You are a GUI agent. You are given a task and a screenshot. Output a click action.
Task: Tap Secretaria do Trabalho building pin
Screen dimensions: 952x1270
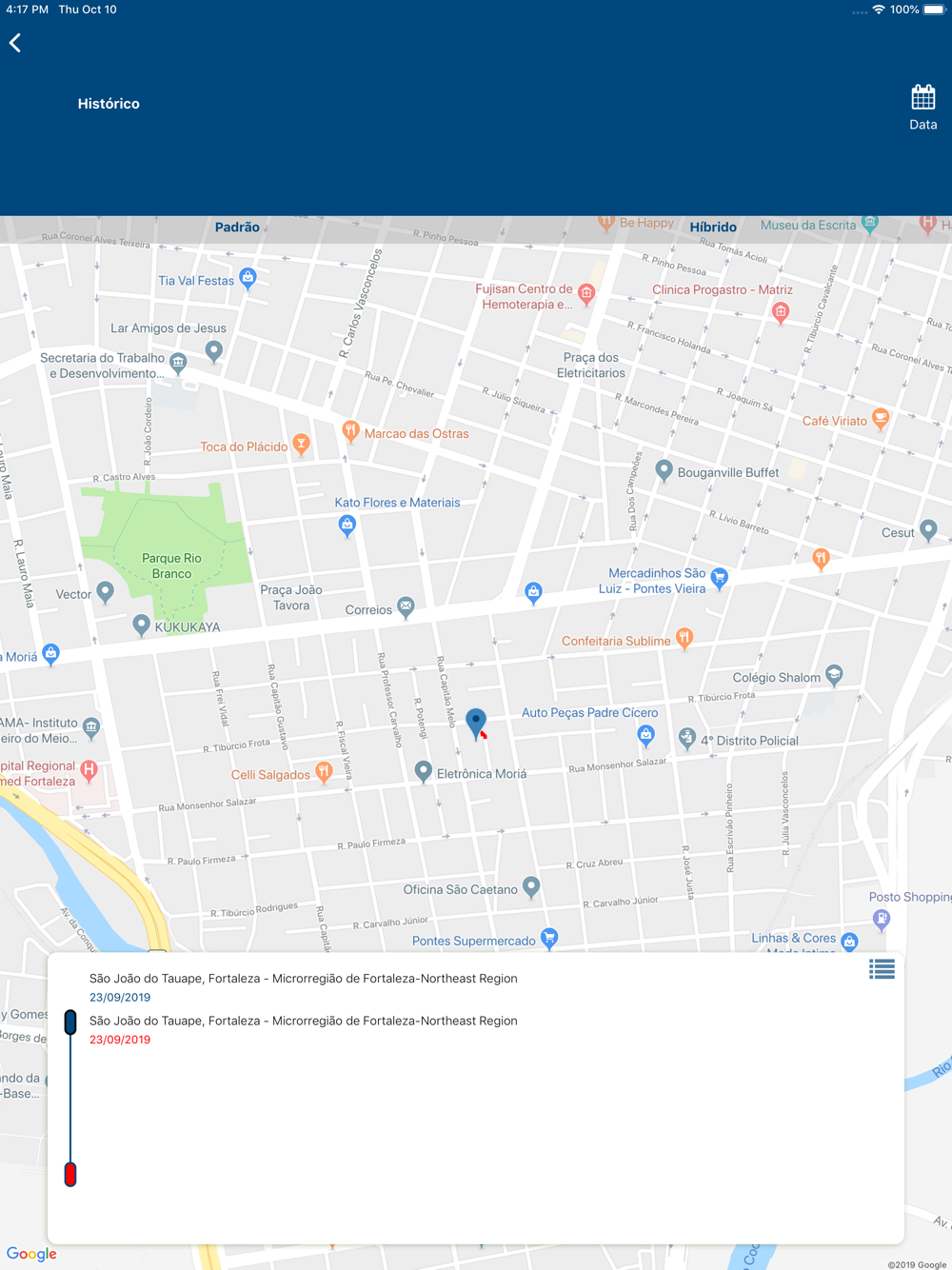[x=178, y=364]
